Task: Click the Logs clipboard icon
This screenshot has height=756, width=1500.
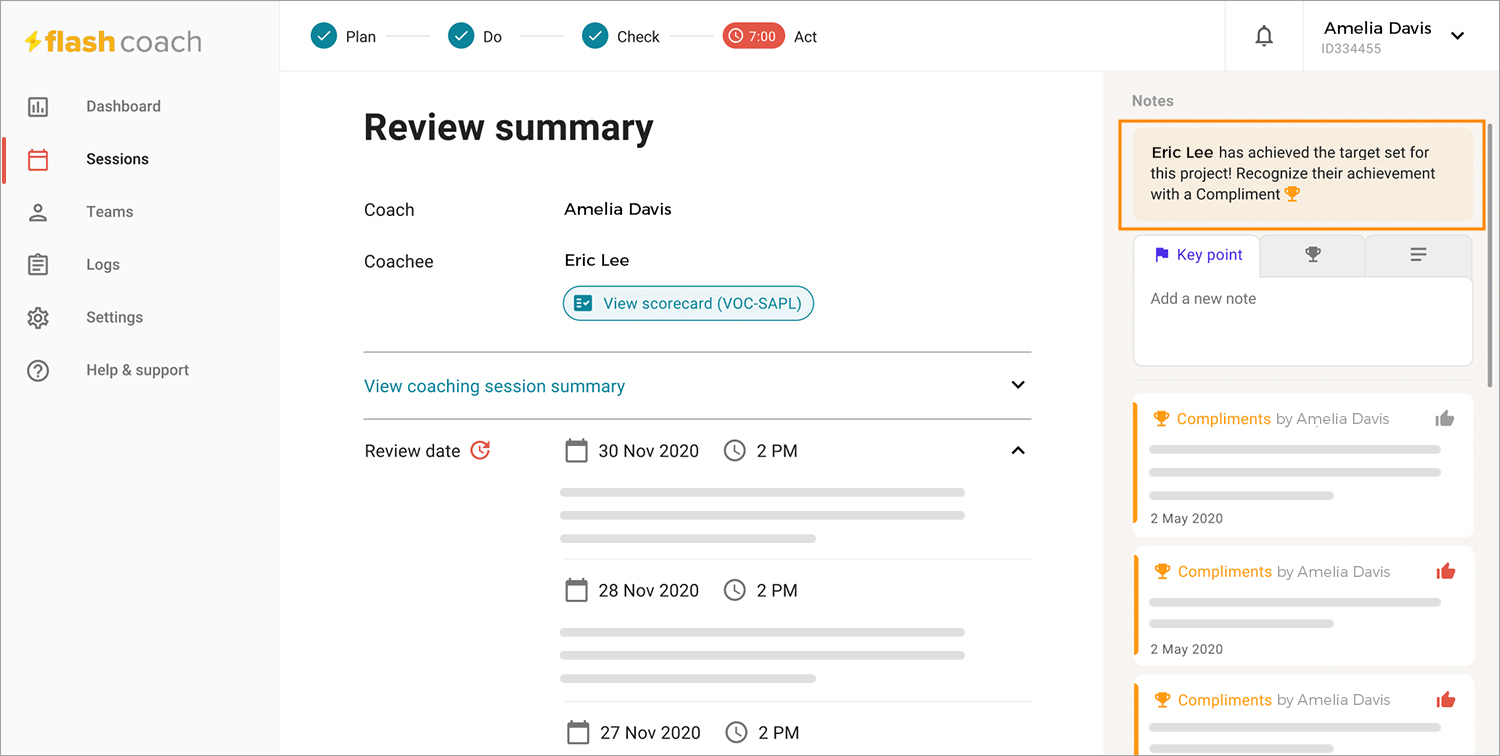Action: coord(38,265)
